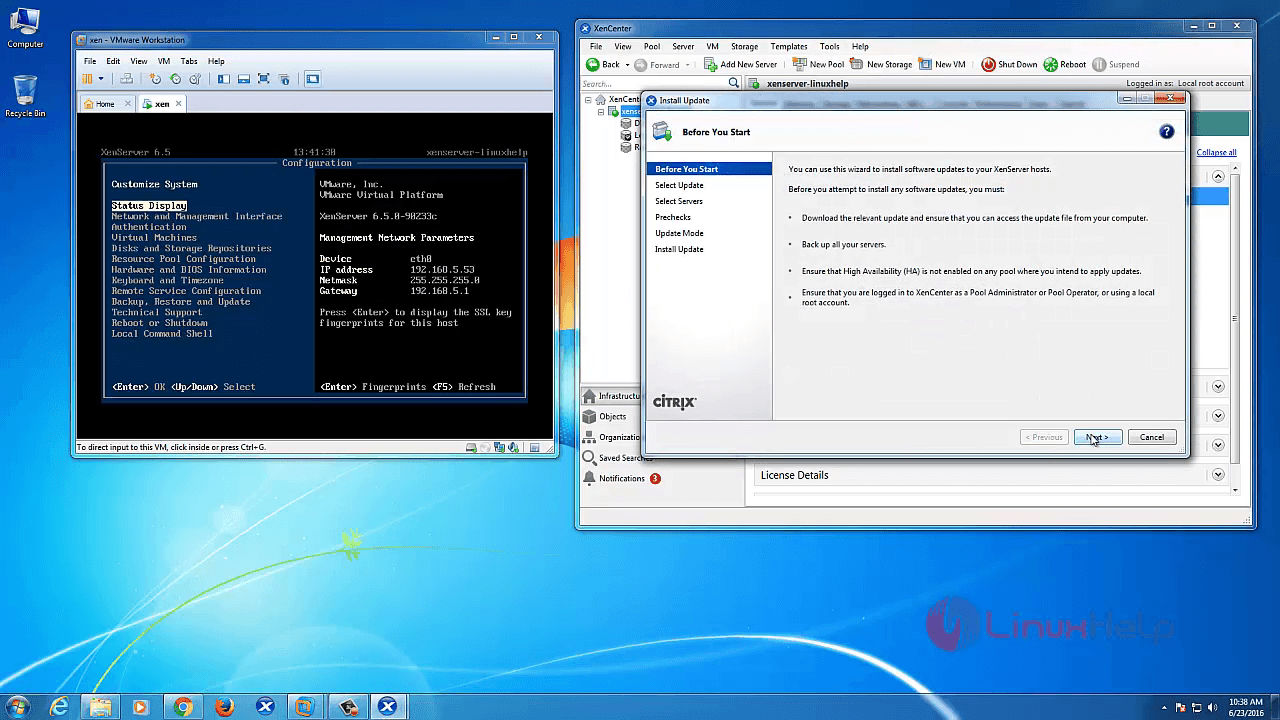Click Cancel in Install Update wizard
The height and width of the screenshot is (720, 1280).
[1152, 437]
